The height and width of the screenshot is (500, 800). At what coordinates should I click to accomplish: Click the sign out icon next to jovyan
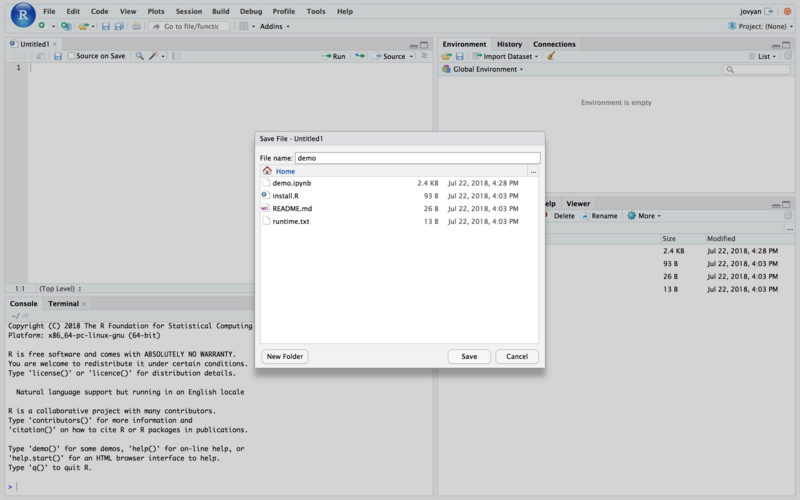click(769, 11)
